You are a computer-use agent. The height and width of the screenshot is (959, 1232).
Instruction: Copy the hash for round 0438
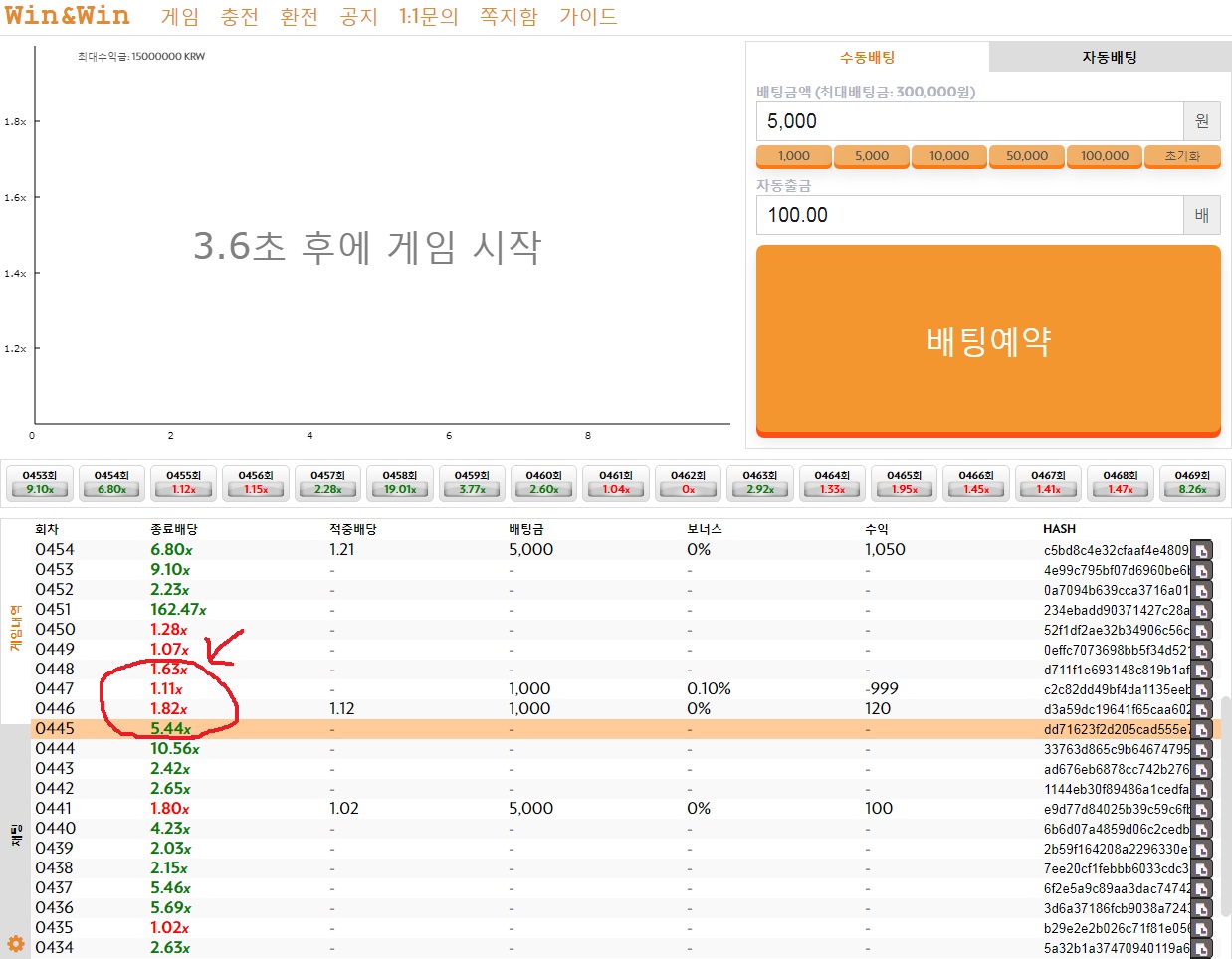click(x=1201, y=869)
